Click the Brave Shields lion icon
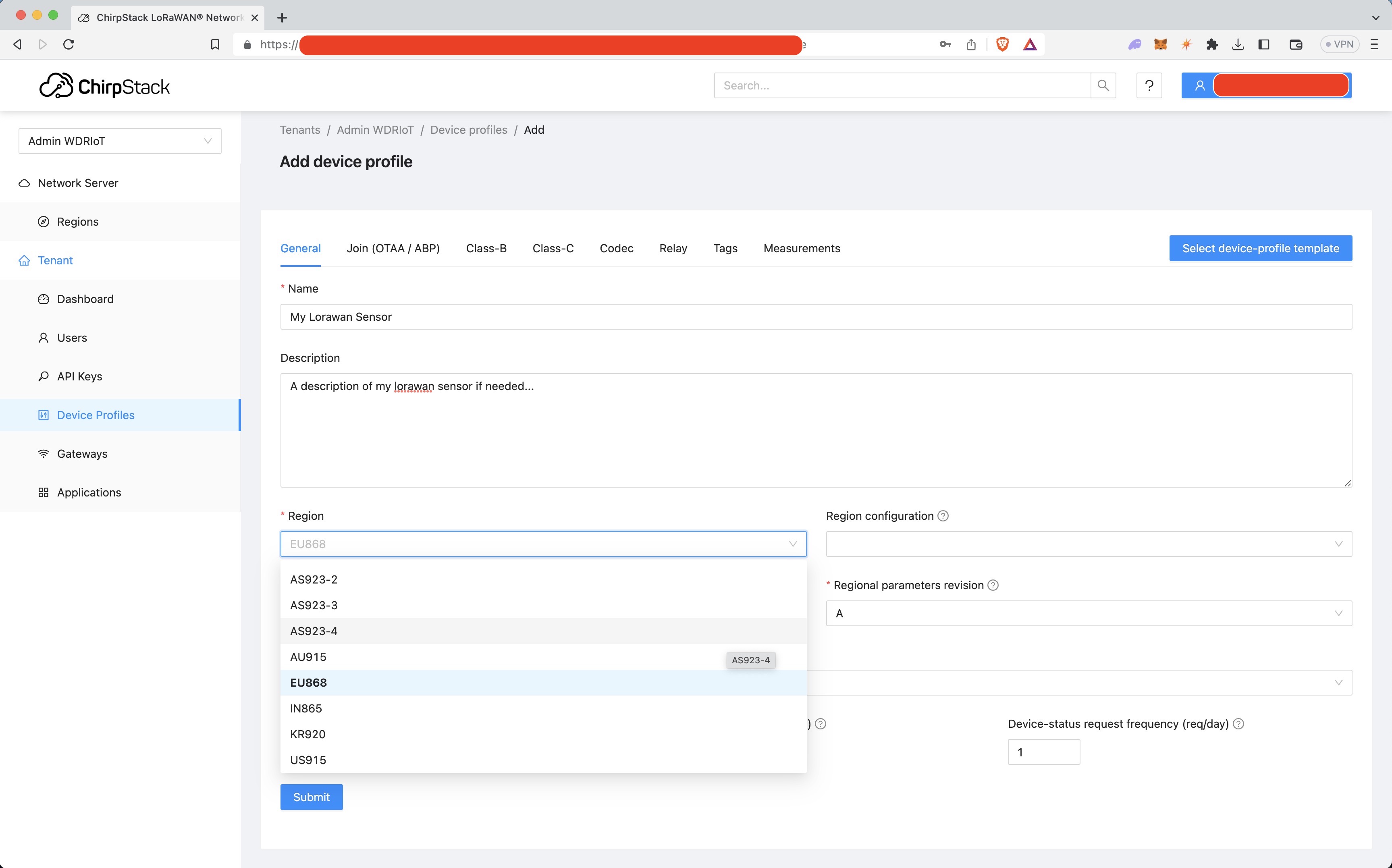The image size is (1392, 868). click(1002, 44)
